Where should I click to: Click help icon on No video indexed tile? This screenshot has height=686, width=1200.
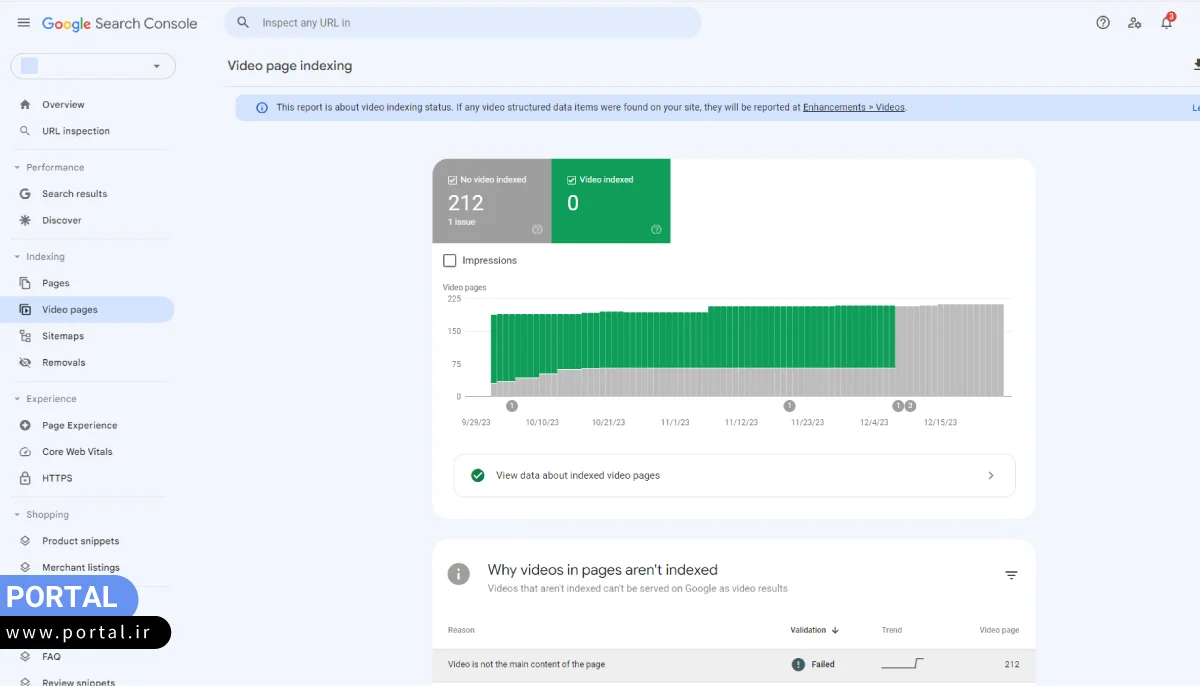537,229
